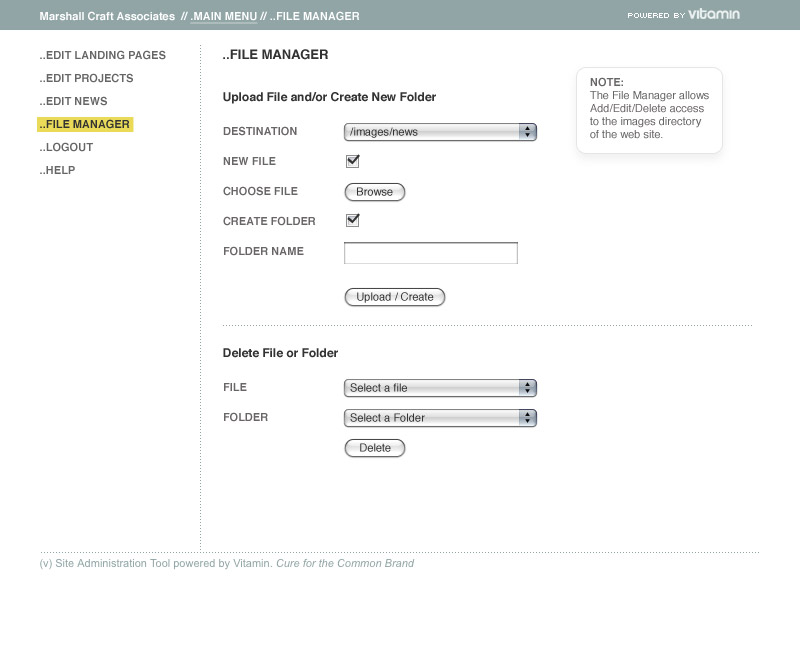
Task: Log out via the Logout link
Action: click(67, 147)
